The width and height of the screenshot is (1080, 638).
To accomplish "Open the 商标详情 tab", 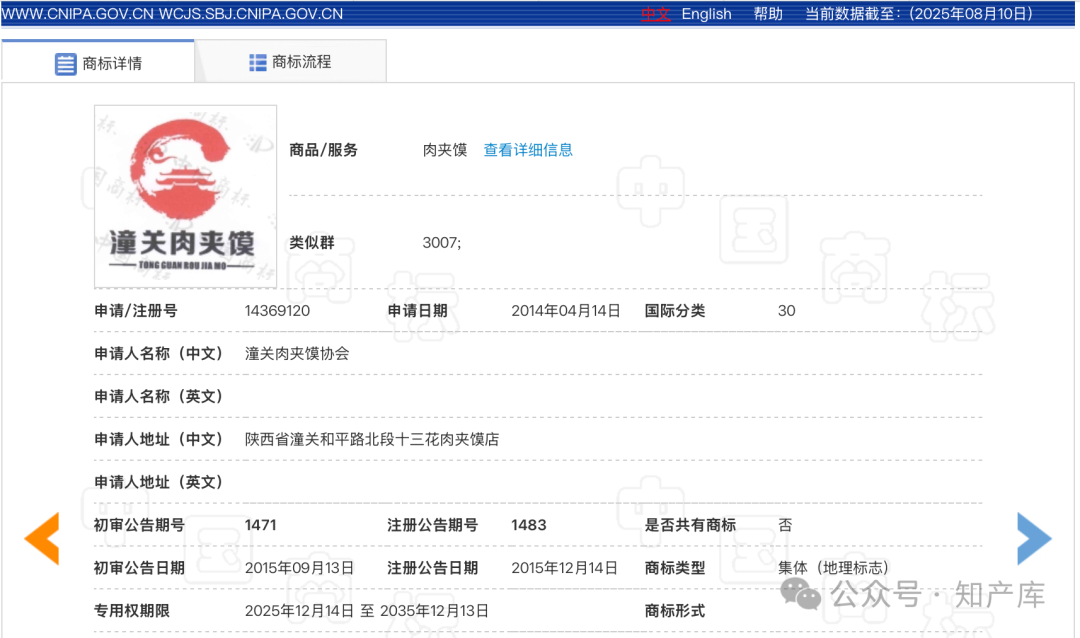I will point(98,62).
